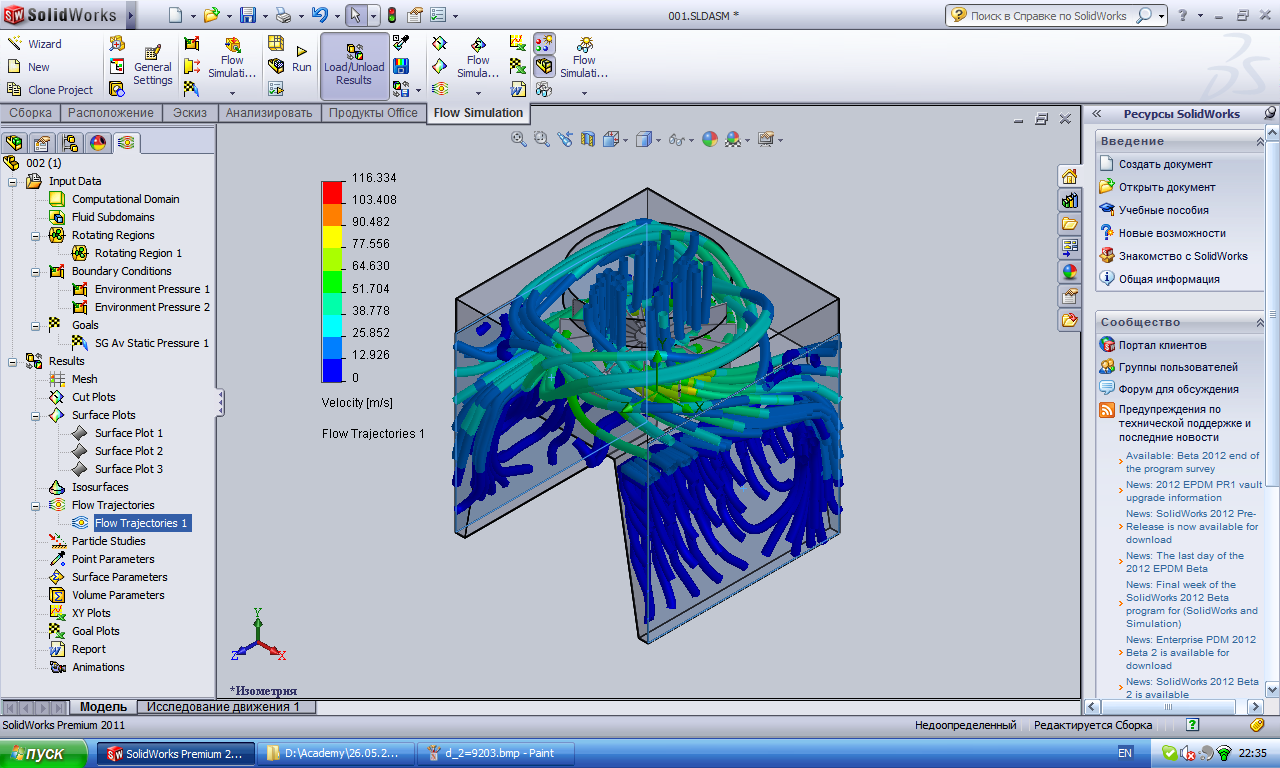
Task: Click the Clone Project icon
Action: coord(15,90)
